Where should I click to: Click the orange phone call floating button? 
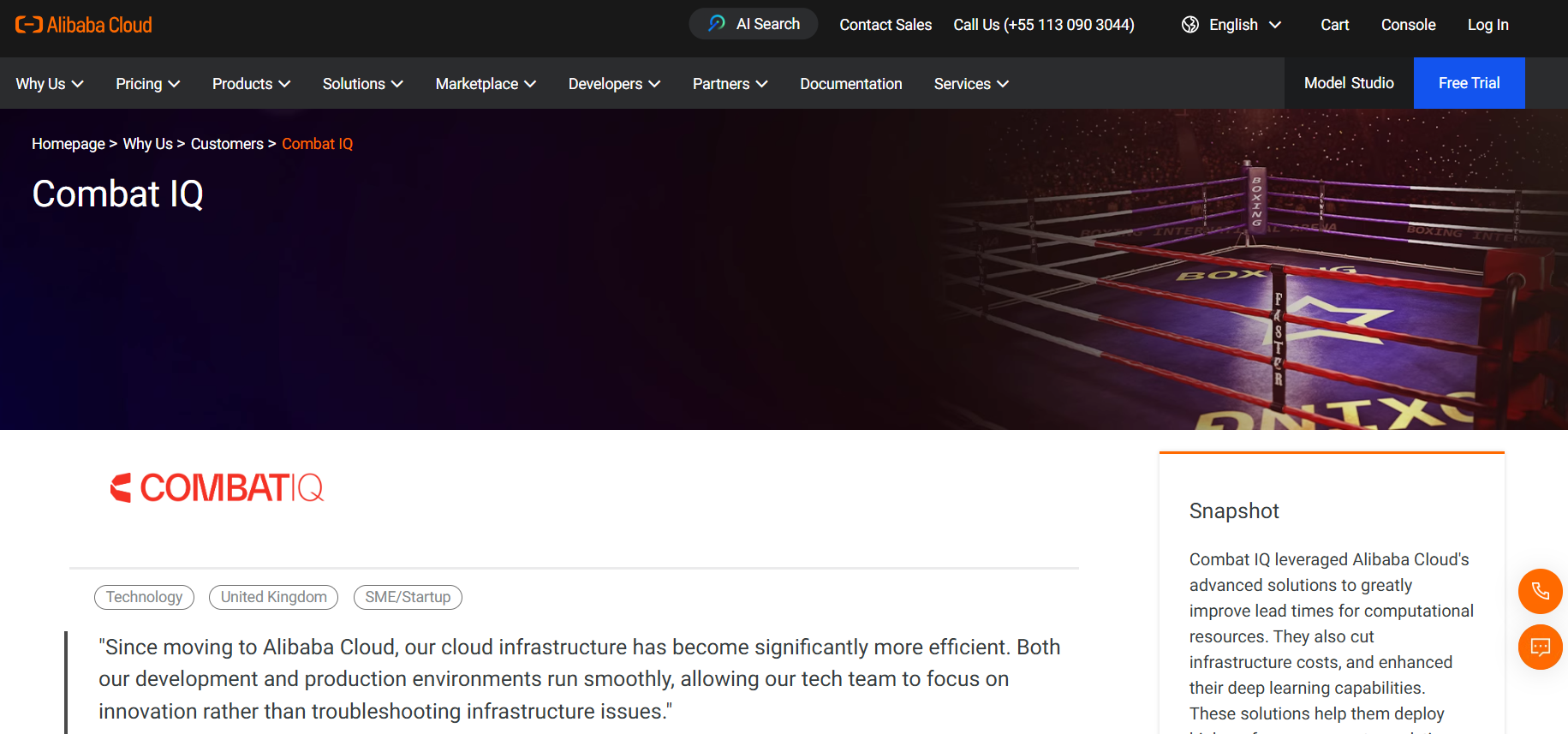click(x=1540, y=591)
